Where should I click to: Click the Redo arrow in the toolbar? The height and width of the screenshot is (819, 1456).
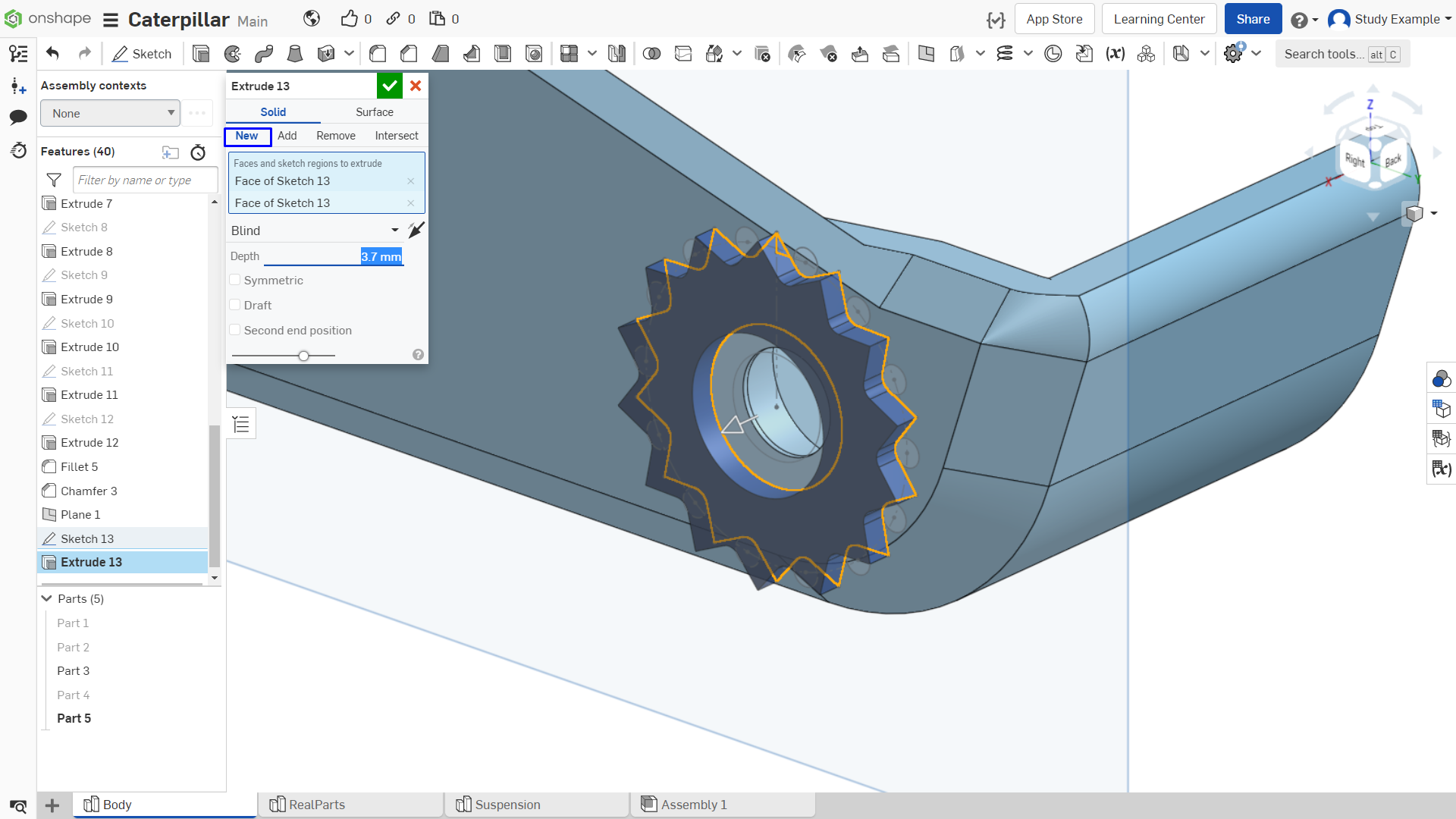(85, 54)
